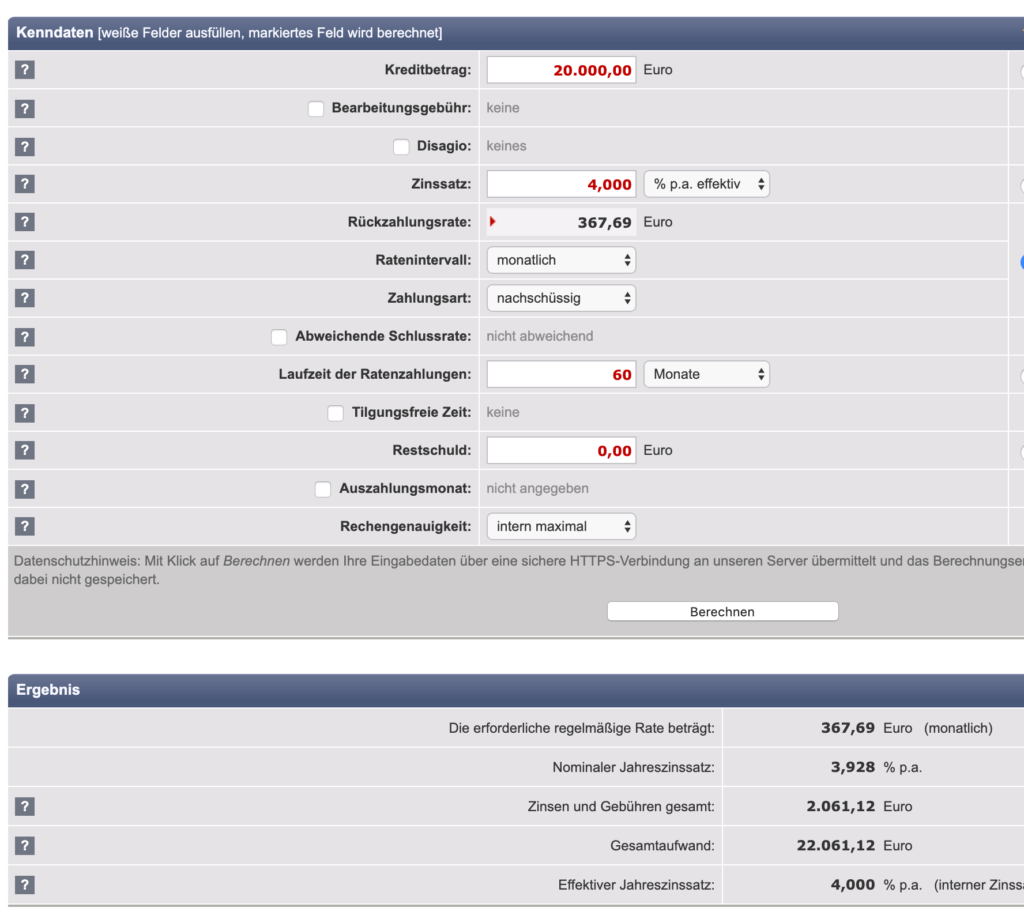Focus the Kreditbetrag input field

point(561,70)
